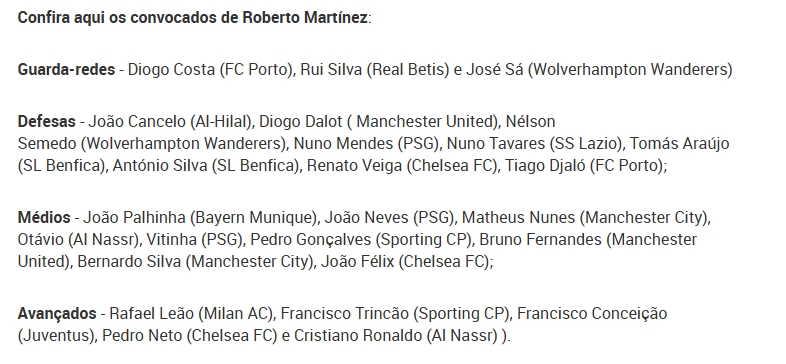Click the name "Tomás Araújo"
This screenshot has width=786, height=364.
679,143
